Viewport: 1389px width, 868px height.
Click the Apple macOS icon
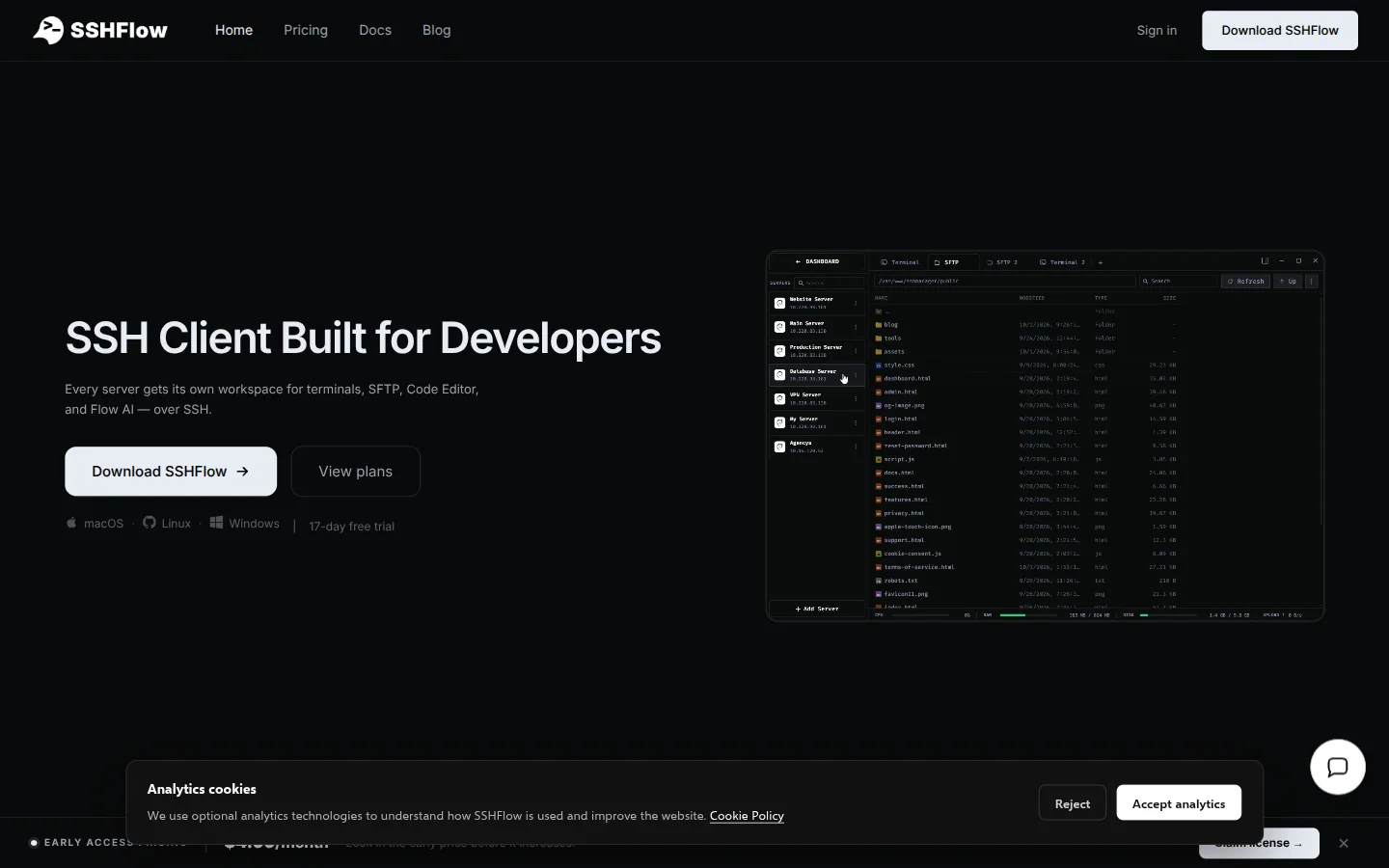pos(71,523)
